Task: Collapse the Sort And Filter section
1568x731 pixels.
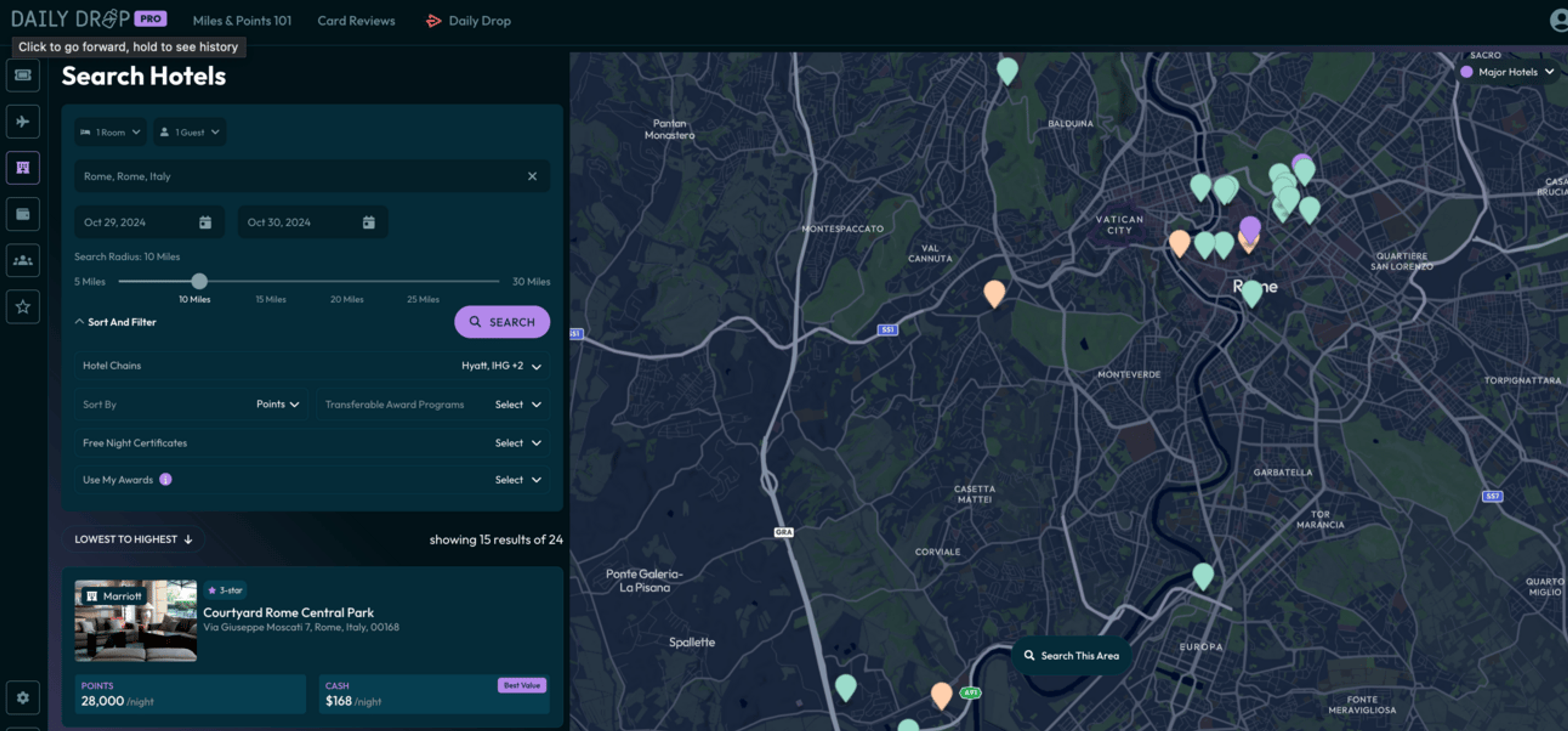Action: pos(116,322)
